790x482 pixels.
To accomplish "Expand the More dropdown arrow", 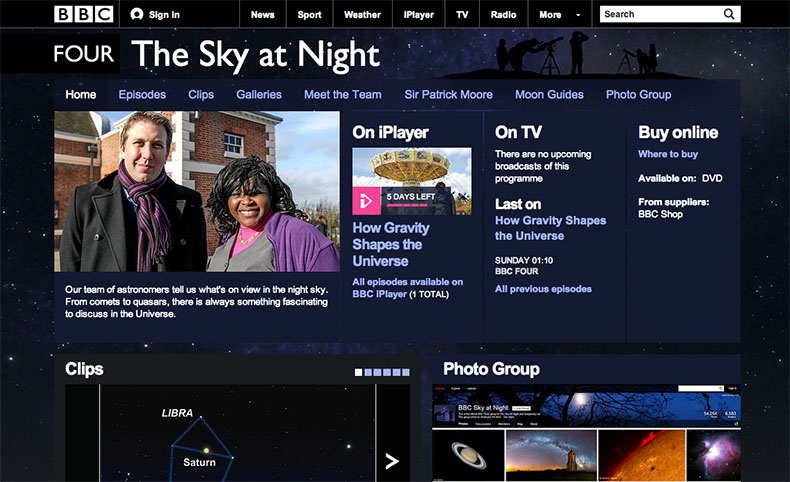I will click(x=578, y=15).
